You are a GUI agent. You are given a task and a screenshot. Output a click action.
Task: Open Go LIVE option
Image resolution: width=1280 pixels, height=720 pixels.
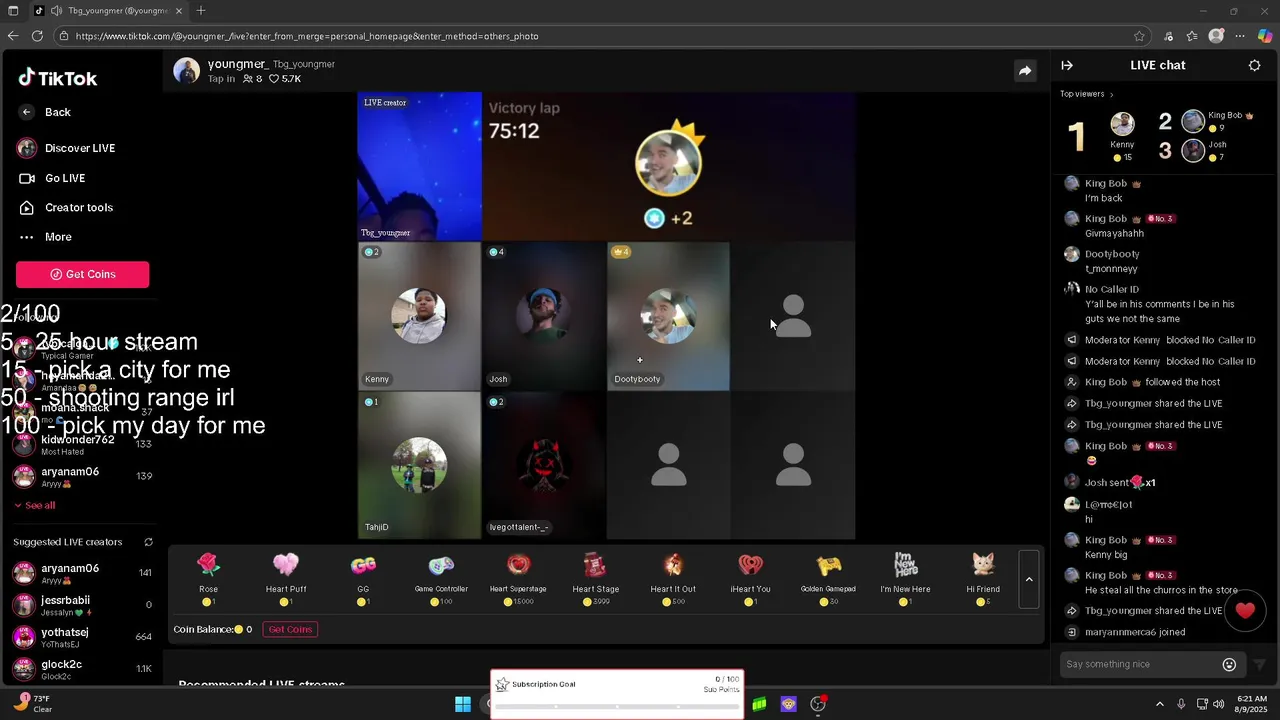(52, 178)
